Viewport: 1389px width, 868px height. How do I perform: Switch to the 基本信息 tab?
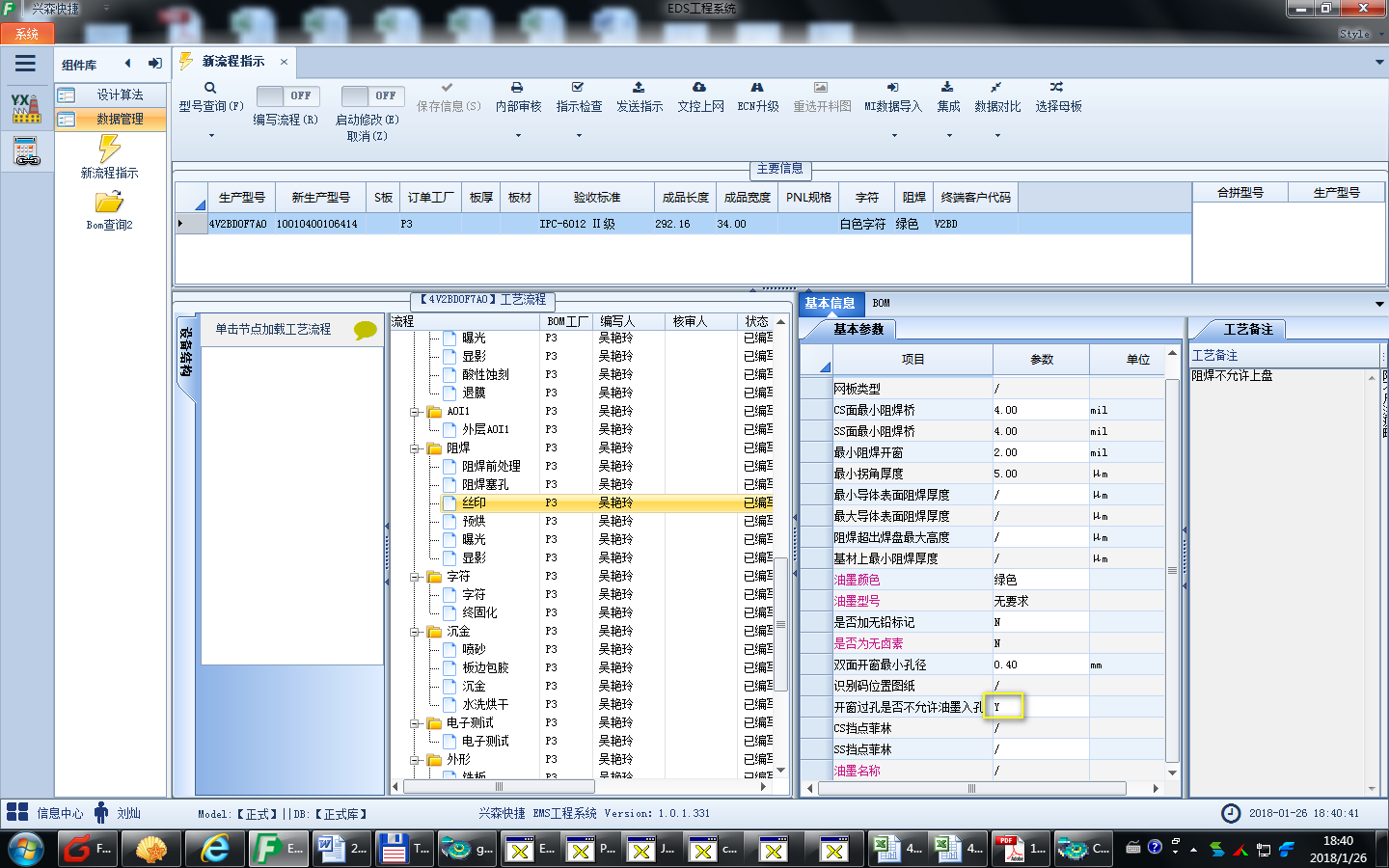point(830,303)
